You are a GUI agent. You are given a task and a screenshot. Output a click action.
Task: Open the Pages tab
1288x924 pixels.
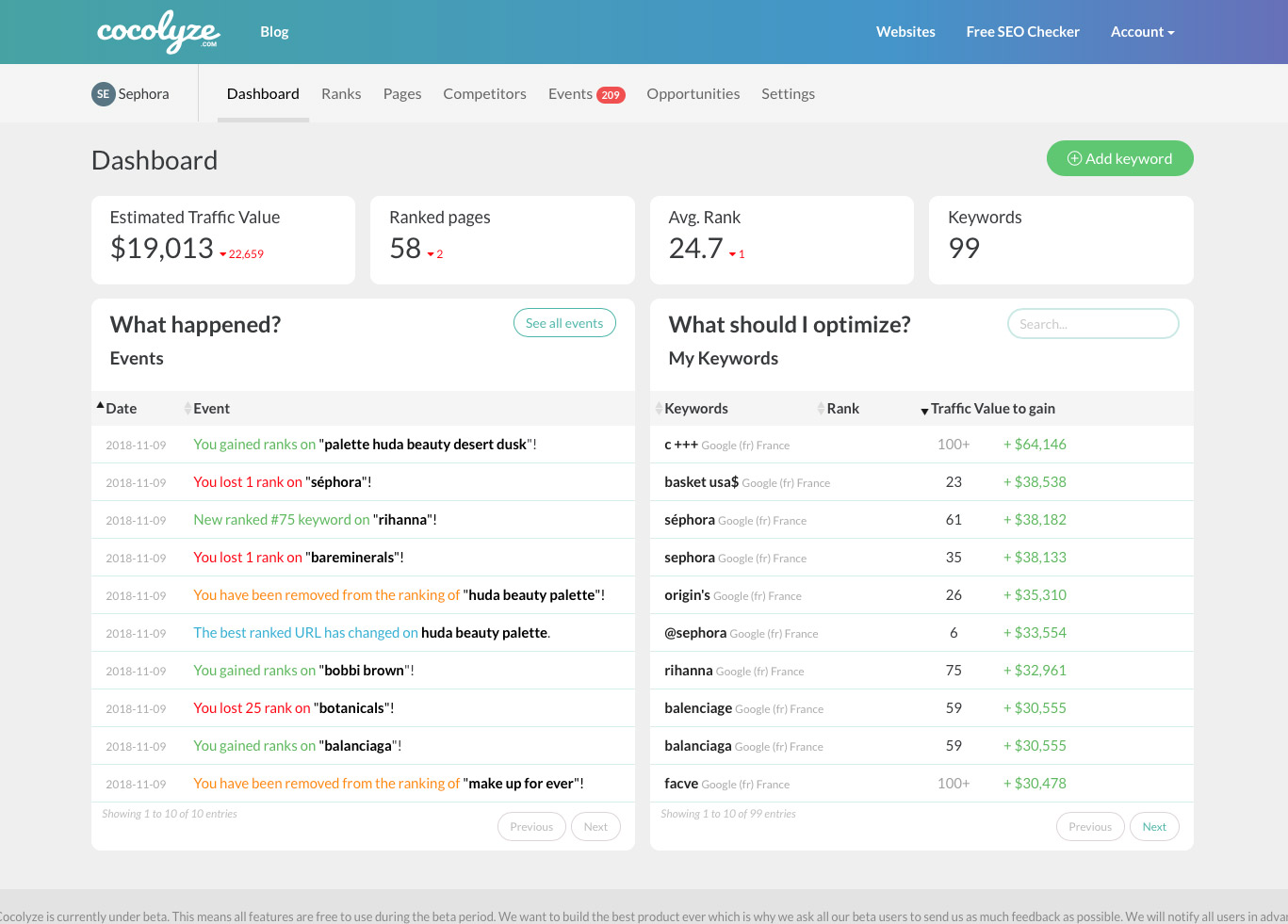click(x=402, y=94)
